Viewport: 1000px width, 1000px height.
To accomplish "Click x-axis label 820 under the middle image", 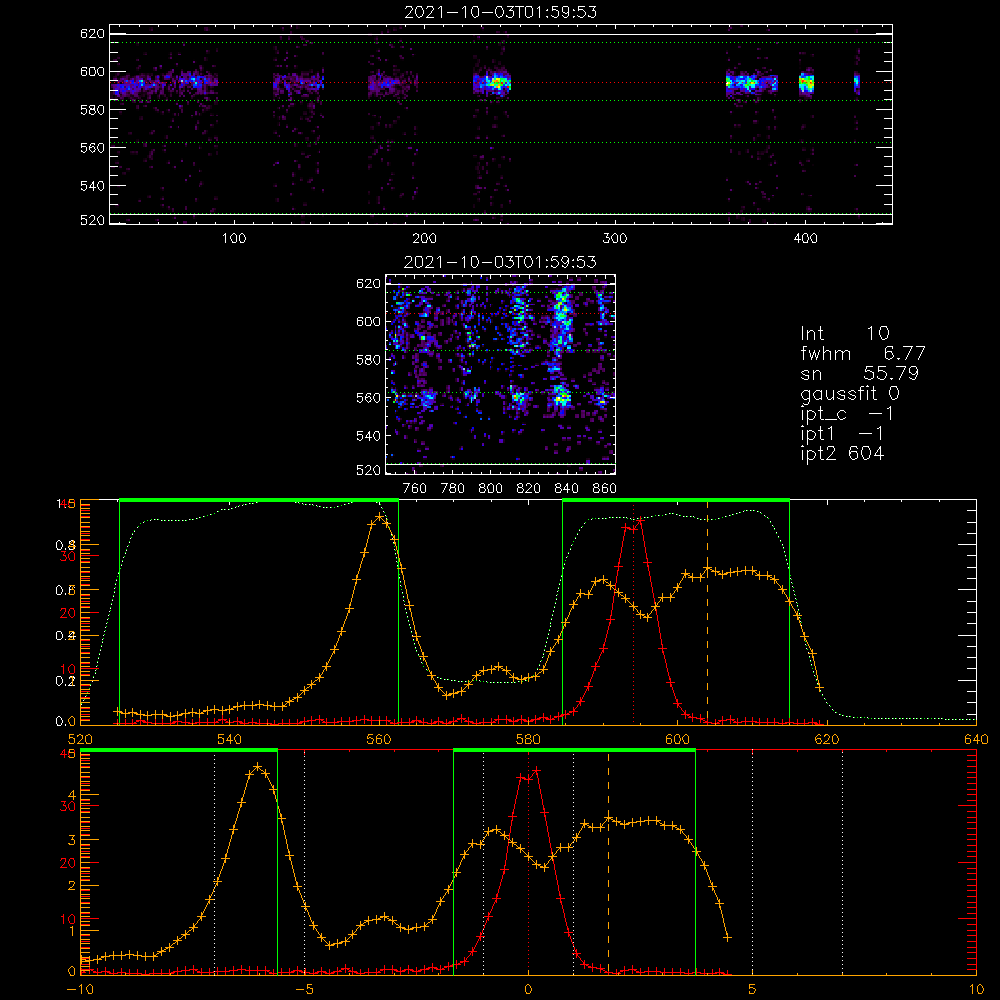I will coord(529,489).
